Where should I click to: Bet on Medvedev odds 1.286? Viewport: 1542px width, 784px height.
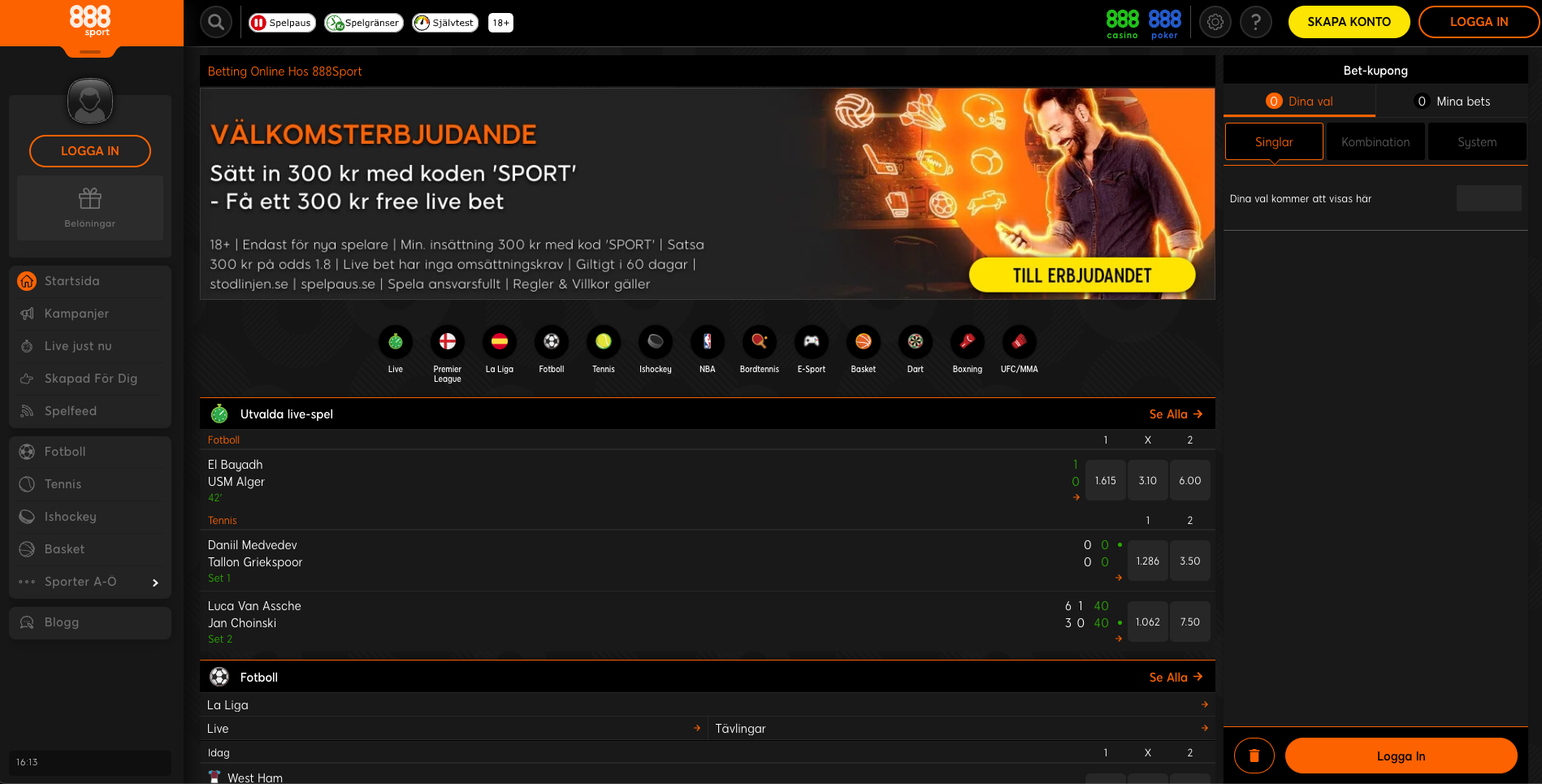coord(1148,561)
